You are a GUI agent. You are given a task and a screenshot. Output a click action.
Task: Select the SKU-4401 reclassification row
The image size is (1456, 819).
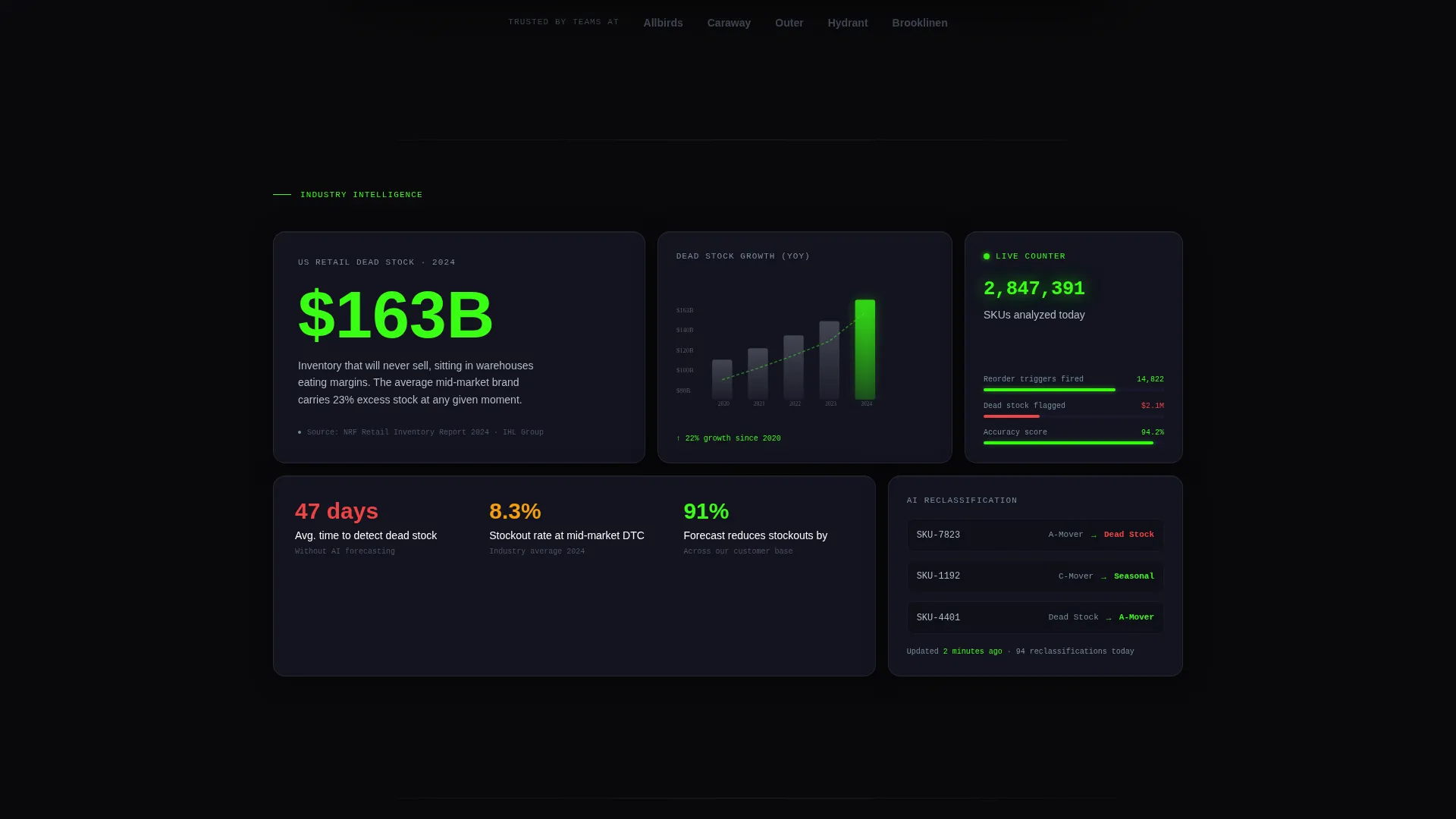pyautogui.click(x=1035, y=618)
